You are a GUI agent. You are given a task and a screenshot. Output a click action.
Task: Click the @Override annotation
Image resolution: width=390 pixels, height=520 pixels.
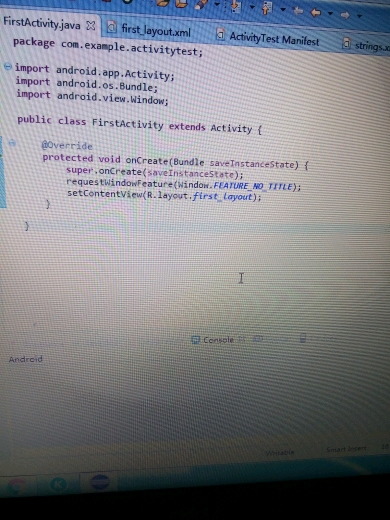67,145
